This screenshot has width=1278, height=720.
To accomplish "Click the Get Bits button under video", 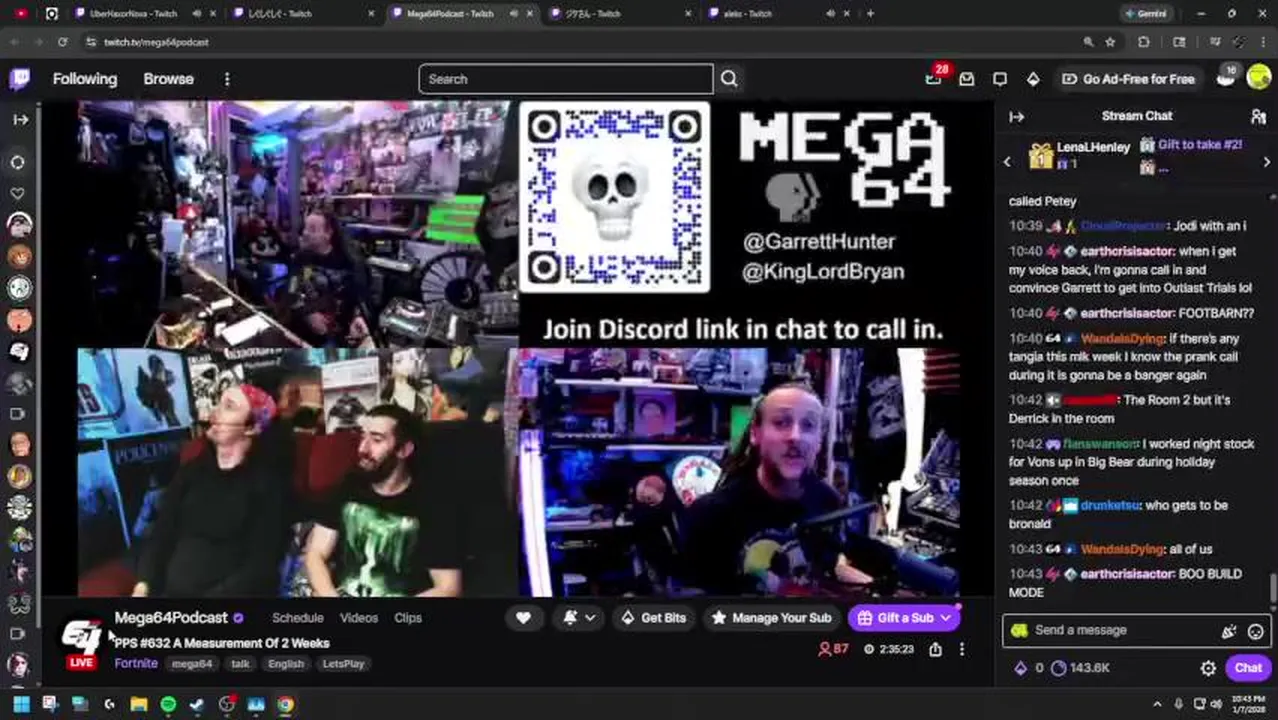I will point(653,618).
